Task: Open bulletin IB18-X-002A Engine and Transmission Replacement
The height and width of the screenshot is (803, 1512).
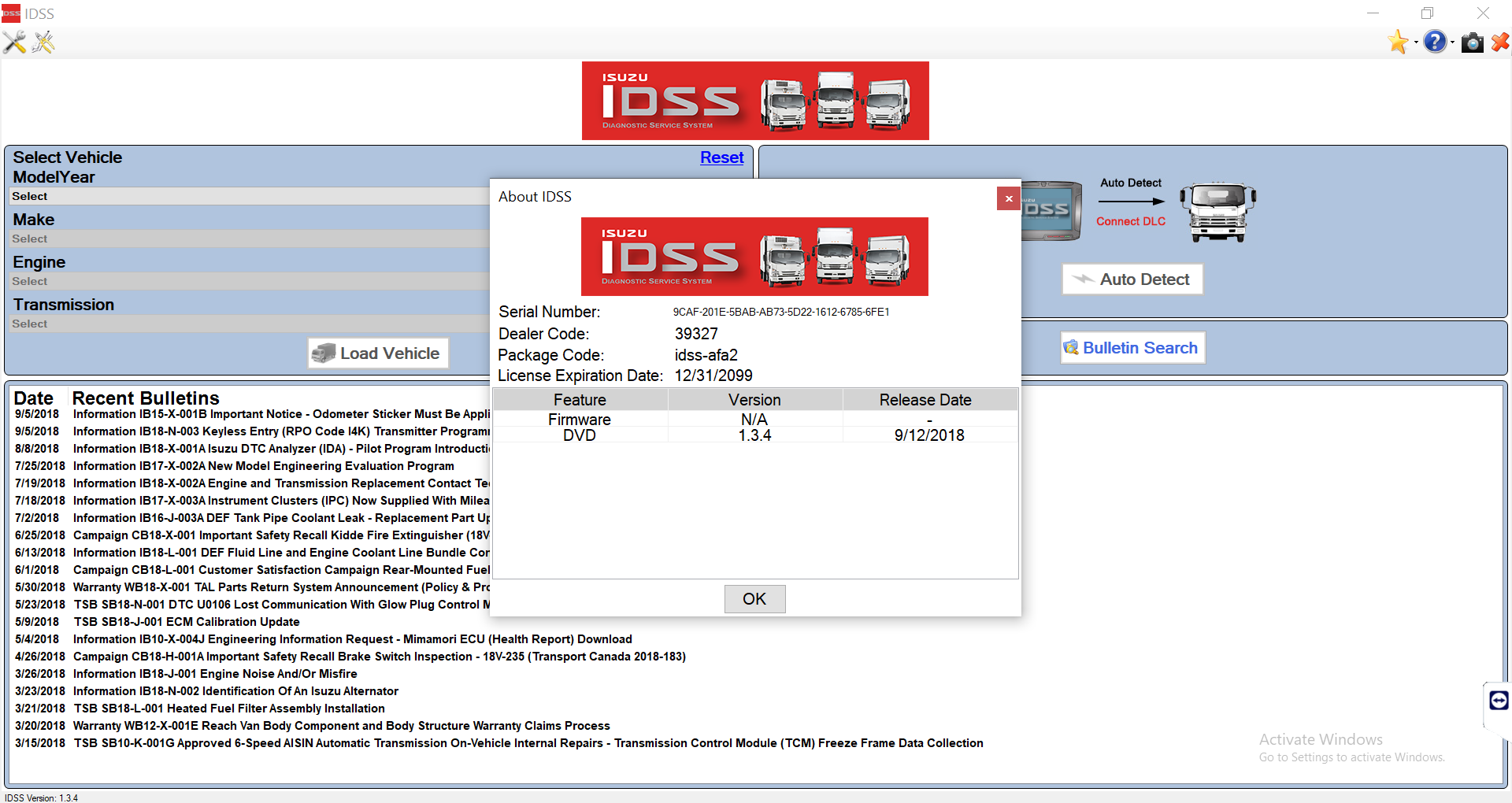Action: 281,483
